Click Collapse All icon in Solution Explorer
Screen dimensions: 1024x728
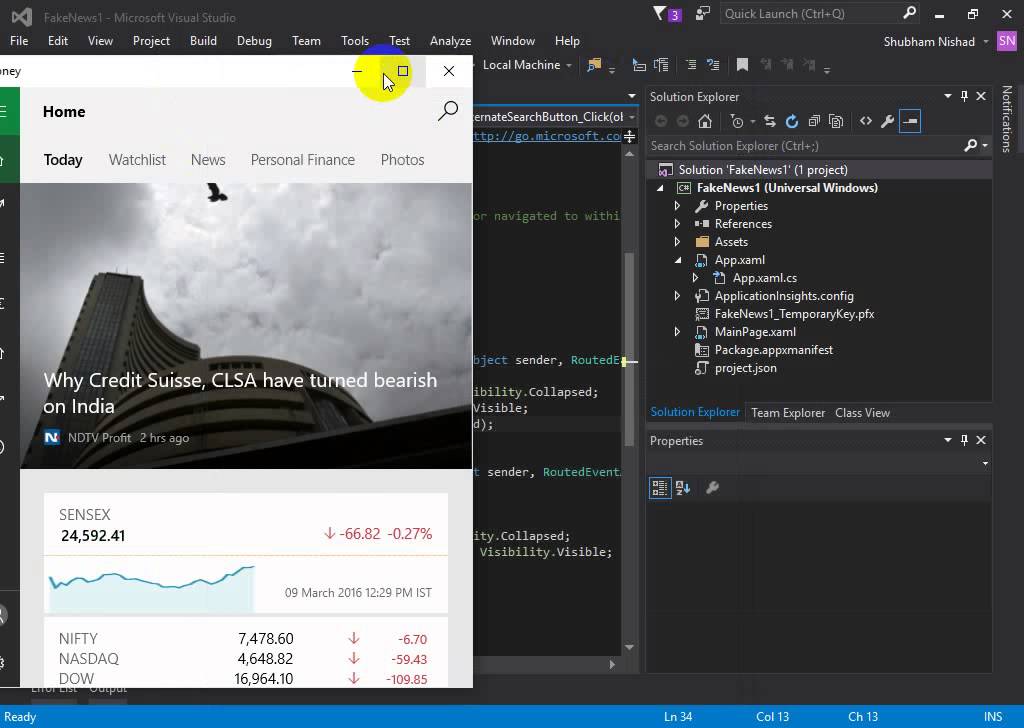813,121
